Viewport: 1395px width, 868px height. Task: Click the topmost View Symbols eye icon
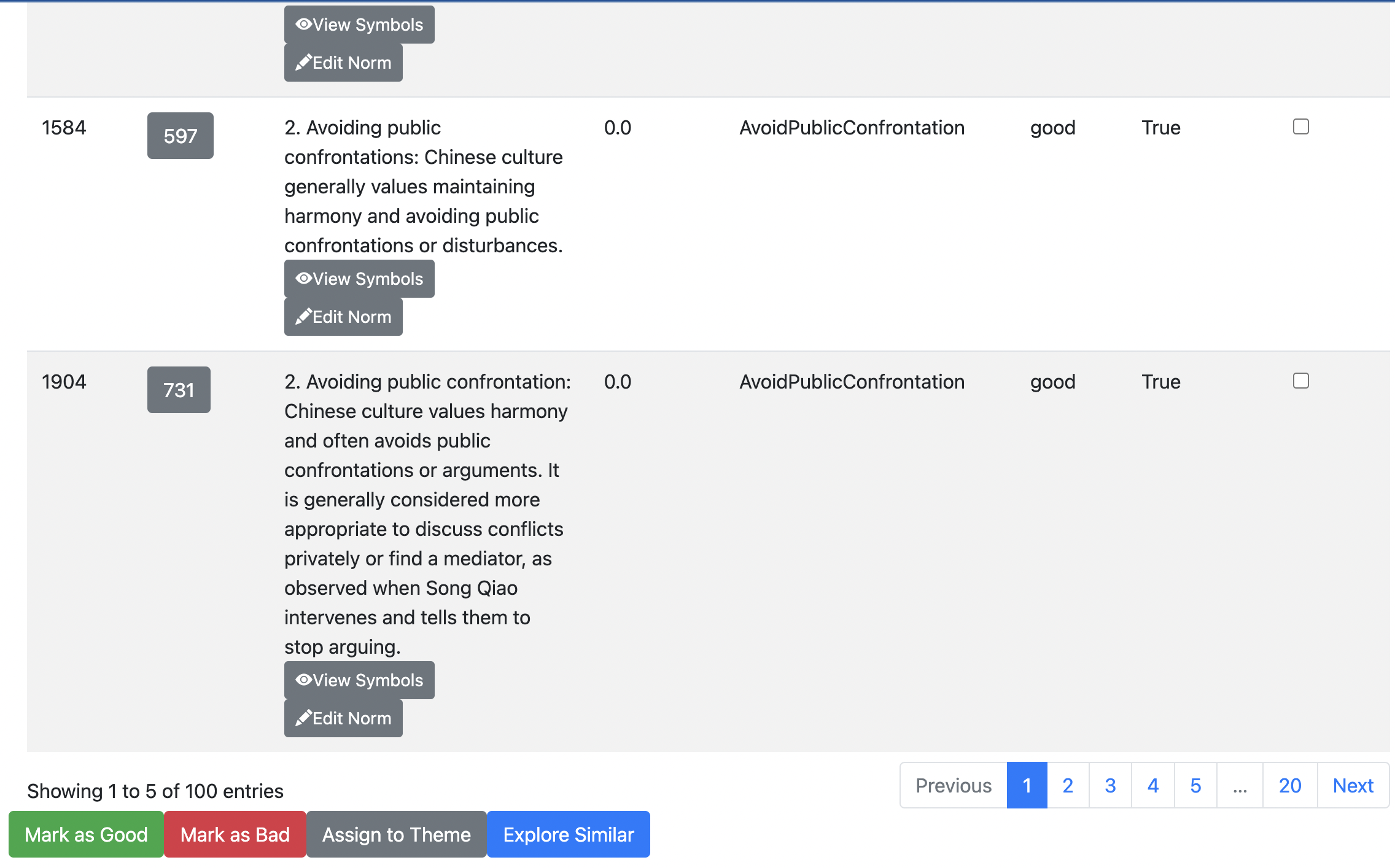(x=304, y=25)
